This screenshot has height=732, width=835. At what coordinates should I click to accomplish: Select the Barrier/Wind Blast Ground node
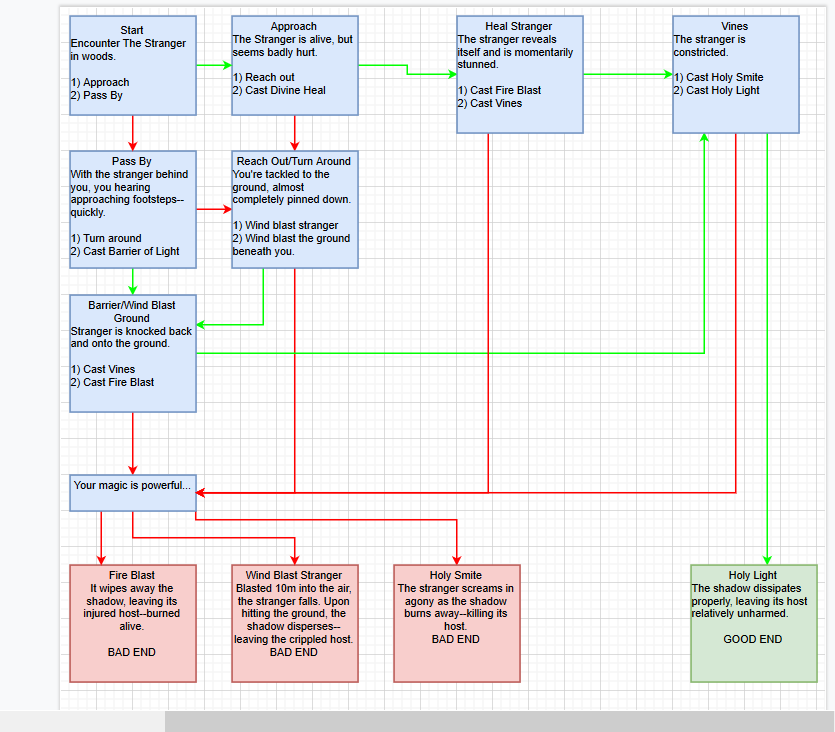[133, 353]
